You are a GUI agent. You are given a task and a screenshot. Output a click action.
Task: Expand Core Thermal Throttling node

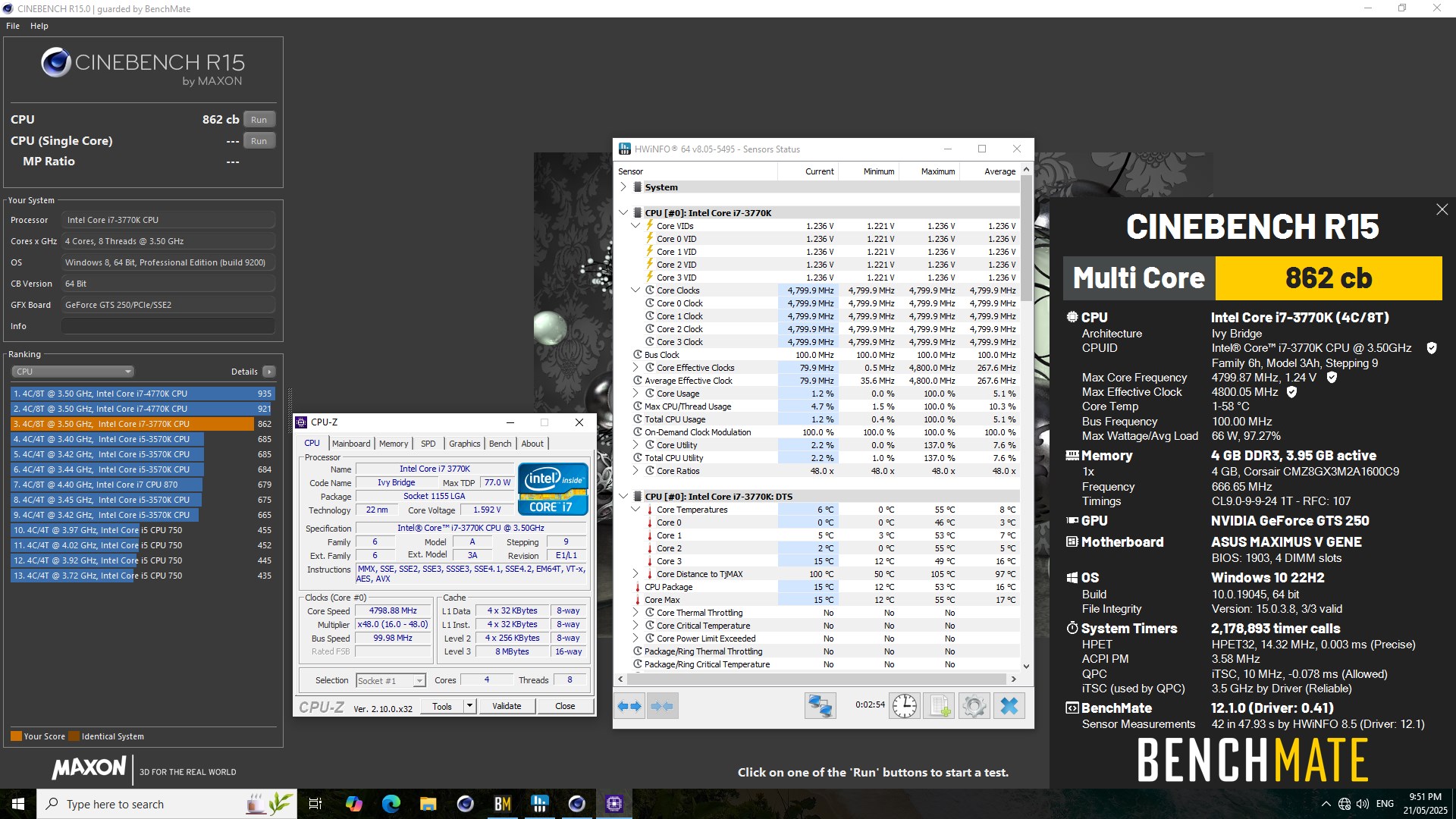635,613
